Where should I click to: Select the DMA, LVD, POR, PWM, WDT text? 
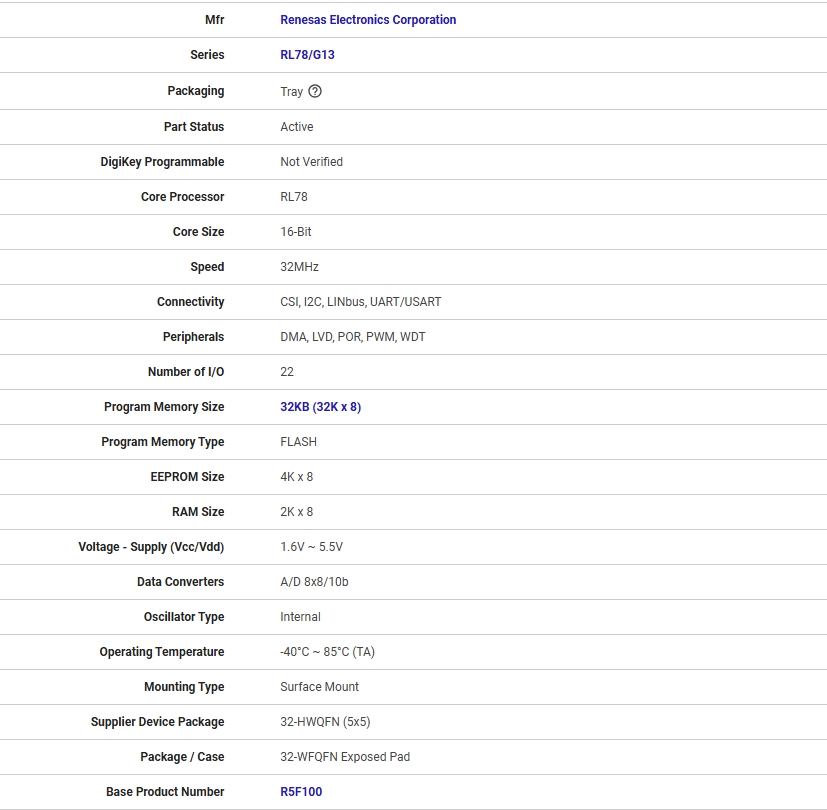click(x=352, y=337)
